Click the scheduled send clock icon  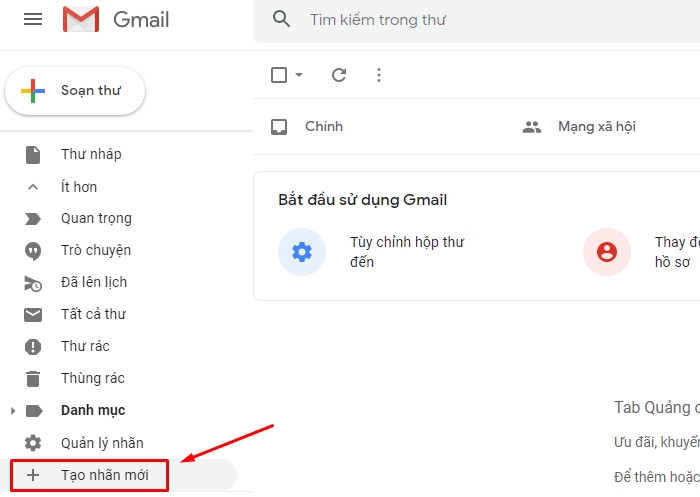click(33, 284)
